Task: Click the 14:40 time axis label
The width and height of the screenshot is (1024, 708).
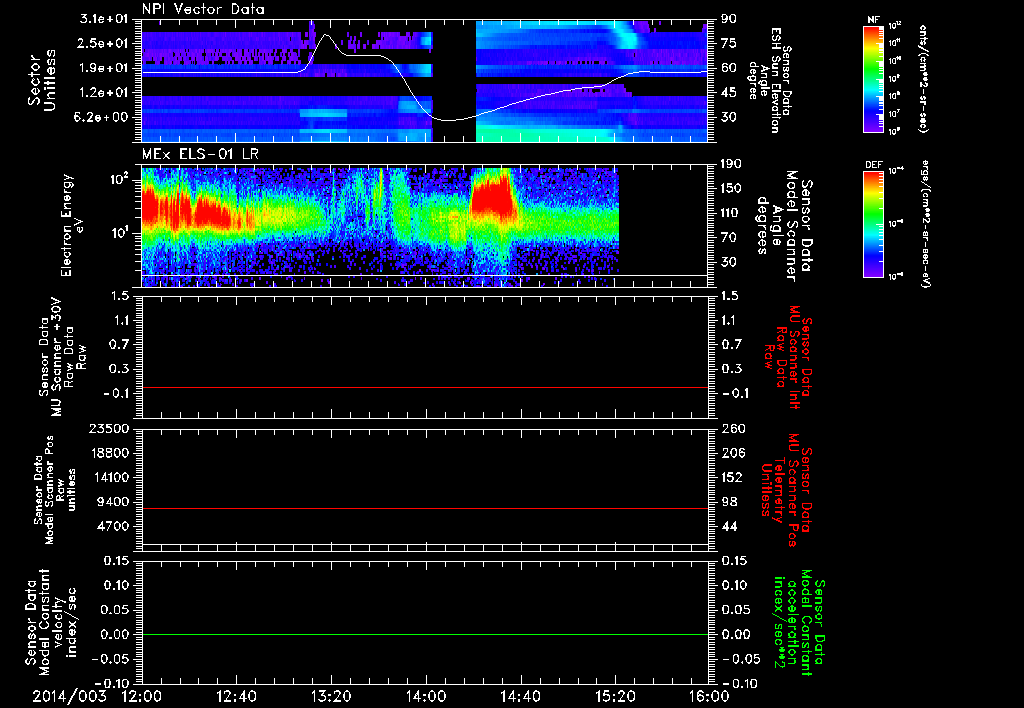Action: coord(520,696)
